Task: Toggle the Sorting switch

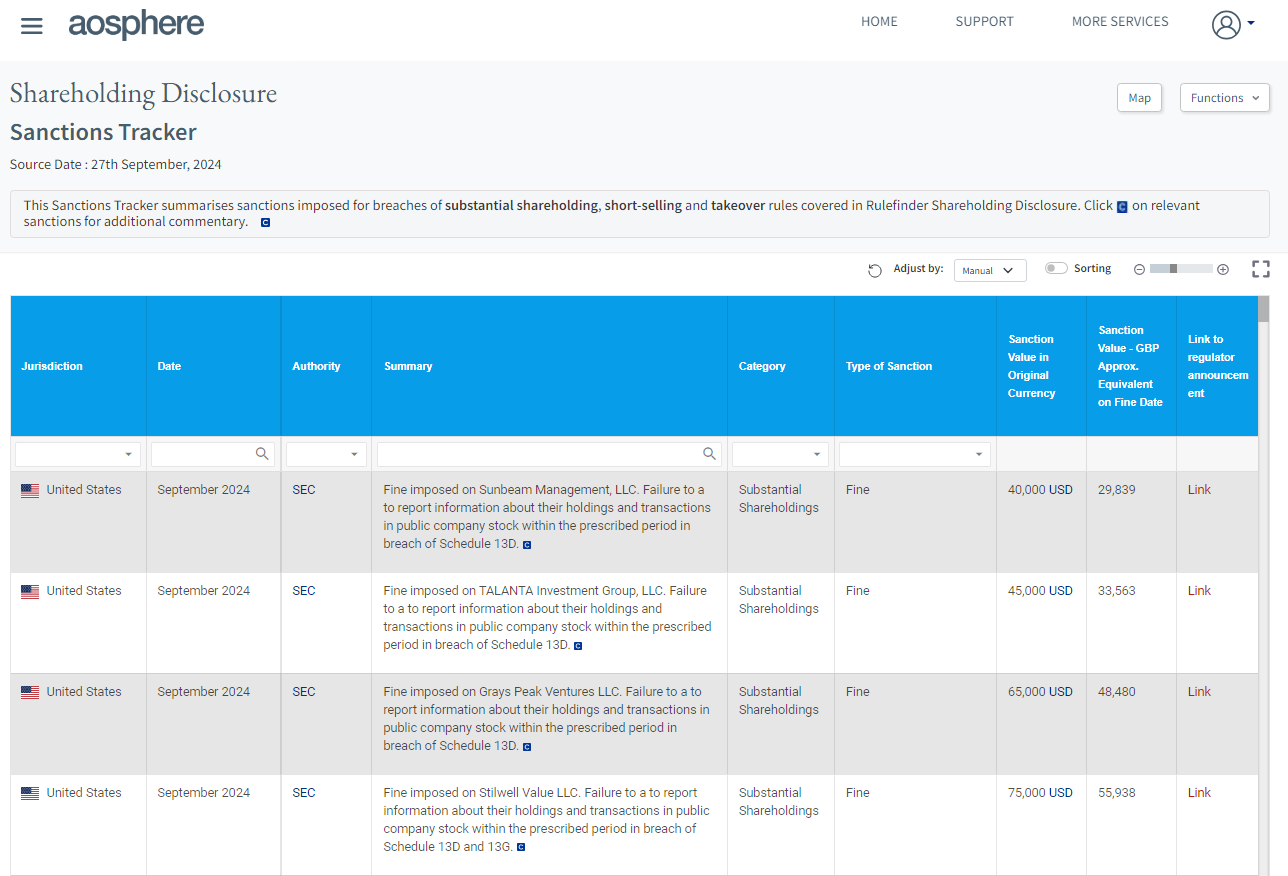Action: [1055, 268]
